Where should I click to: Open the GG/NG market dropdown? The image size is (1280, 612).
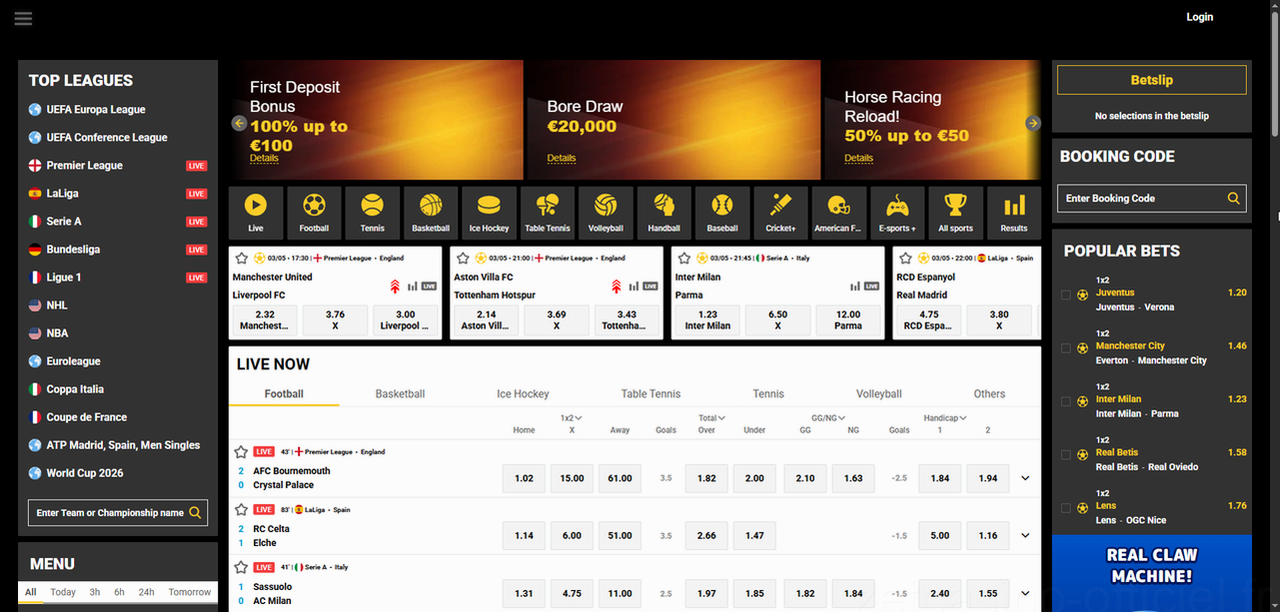pyautogui.click(x=828, y=417)
